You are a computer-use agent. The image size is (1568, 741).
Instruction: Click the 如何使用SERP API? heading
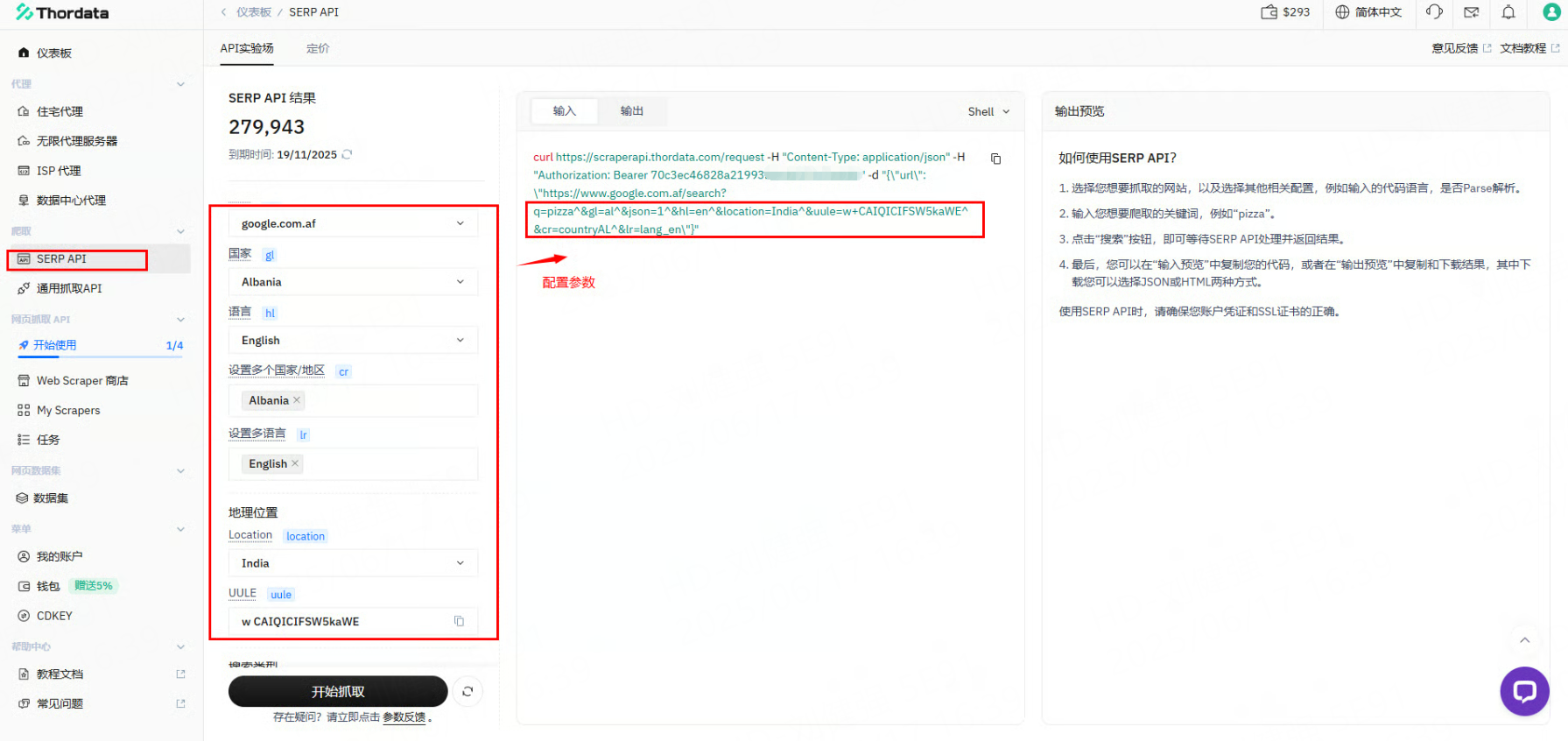(1117, 158)
